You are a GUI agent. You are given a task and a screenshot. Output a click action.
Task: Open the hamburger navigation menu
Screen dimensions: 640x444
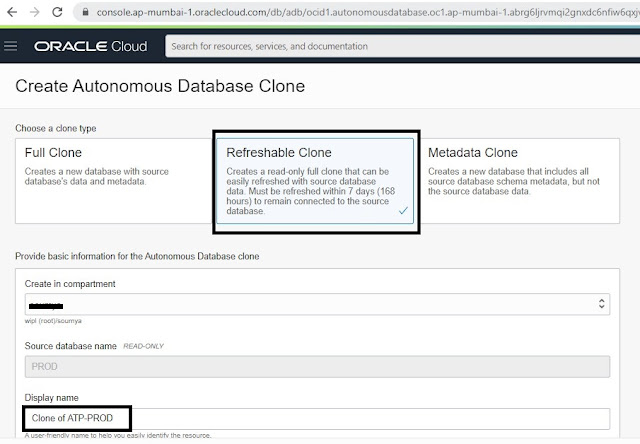click(11, 47)
